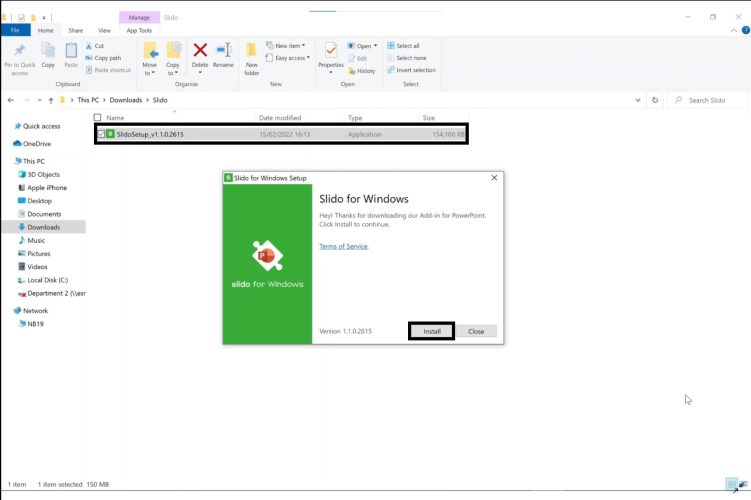The height and width of the screenshot is (500, 751).
Task: Switch to the View ribbon tab
Action: coord(104,30)
